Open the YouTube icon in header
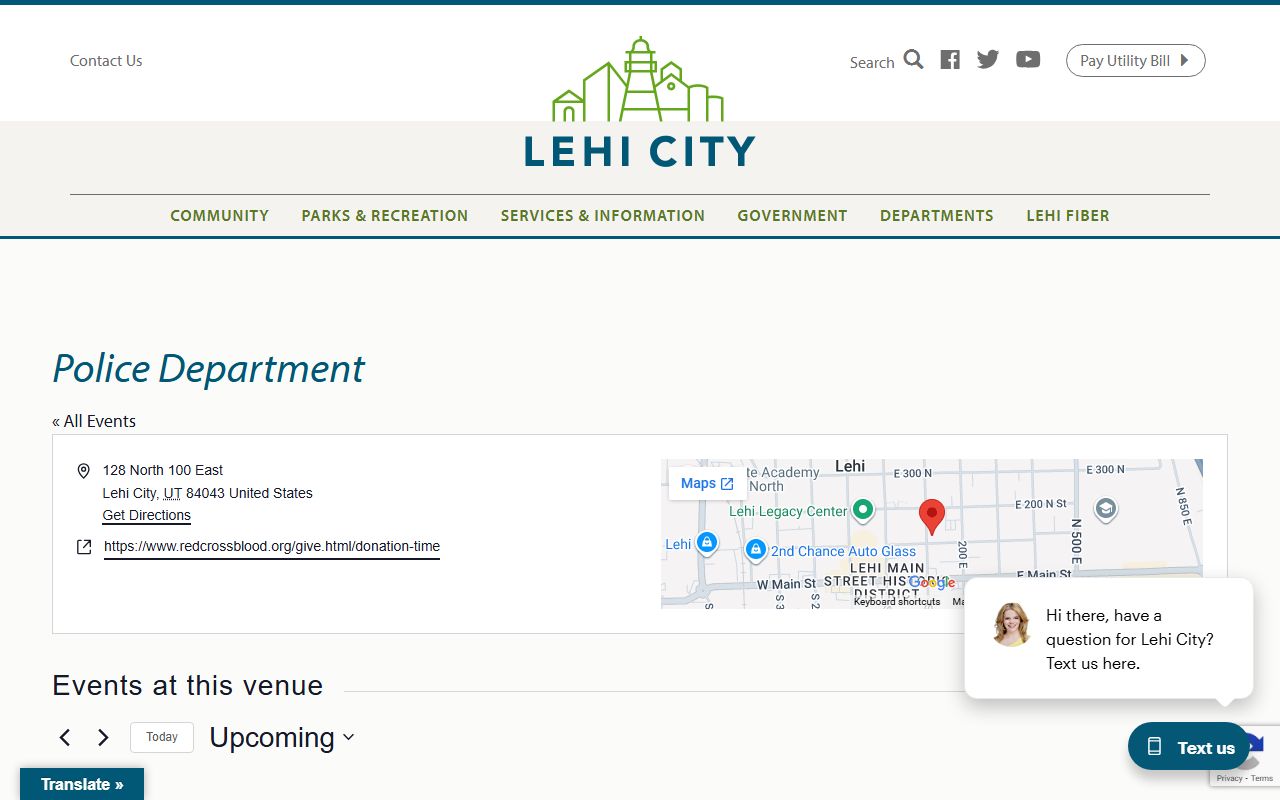1280x800 pixels. click(x=1028, y=60)
